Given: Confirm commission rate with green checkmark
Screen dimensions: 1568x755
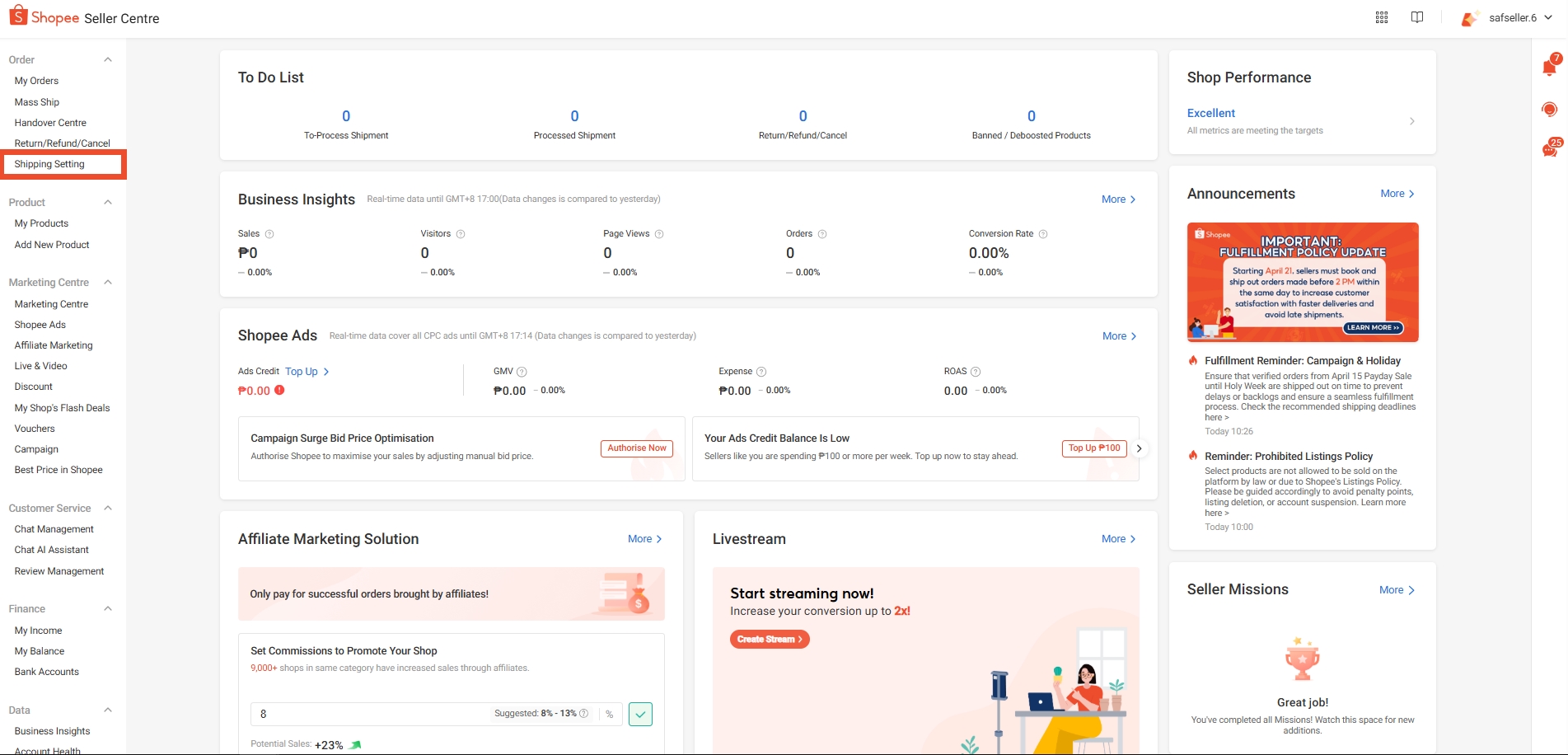Looking at the screenshot, I should pos(640,714).
